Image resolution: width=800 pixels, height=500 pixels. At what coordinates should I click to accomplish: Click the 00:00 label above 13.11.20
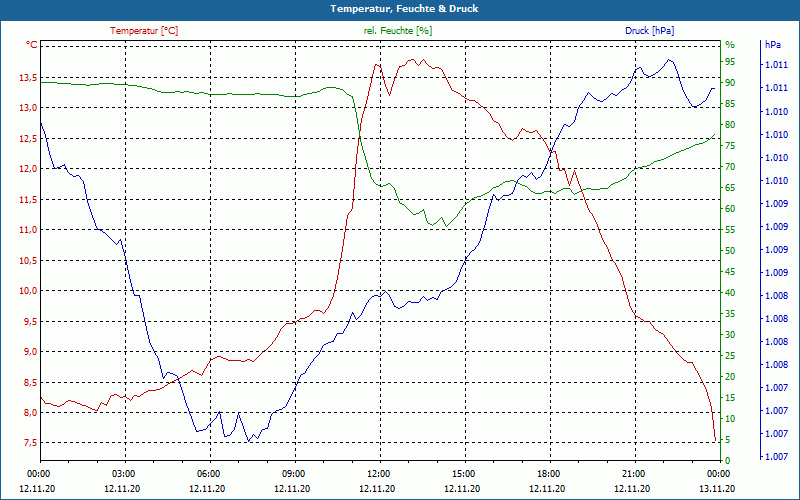718,473
